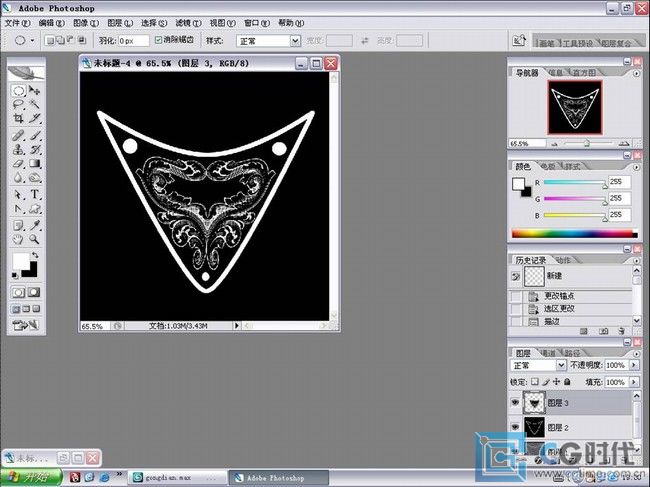
Task: Select the Type tool
Action: [34, 194]
